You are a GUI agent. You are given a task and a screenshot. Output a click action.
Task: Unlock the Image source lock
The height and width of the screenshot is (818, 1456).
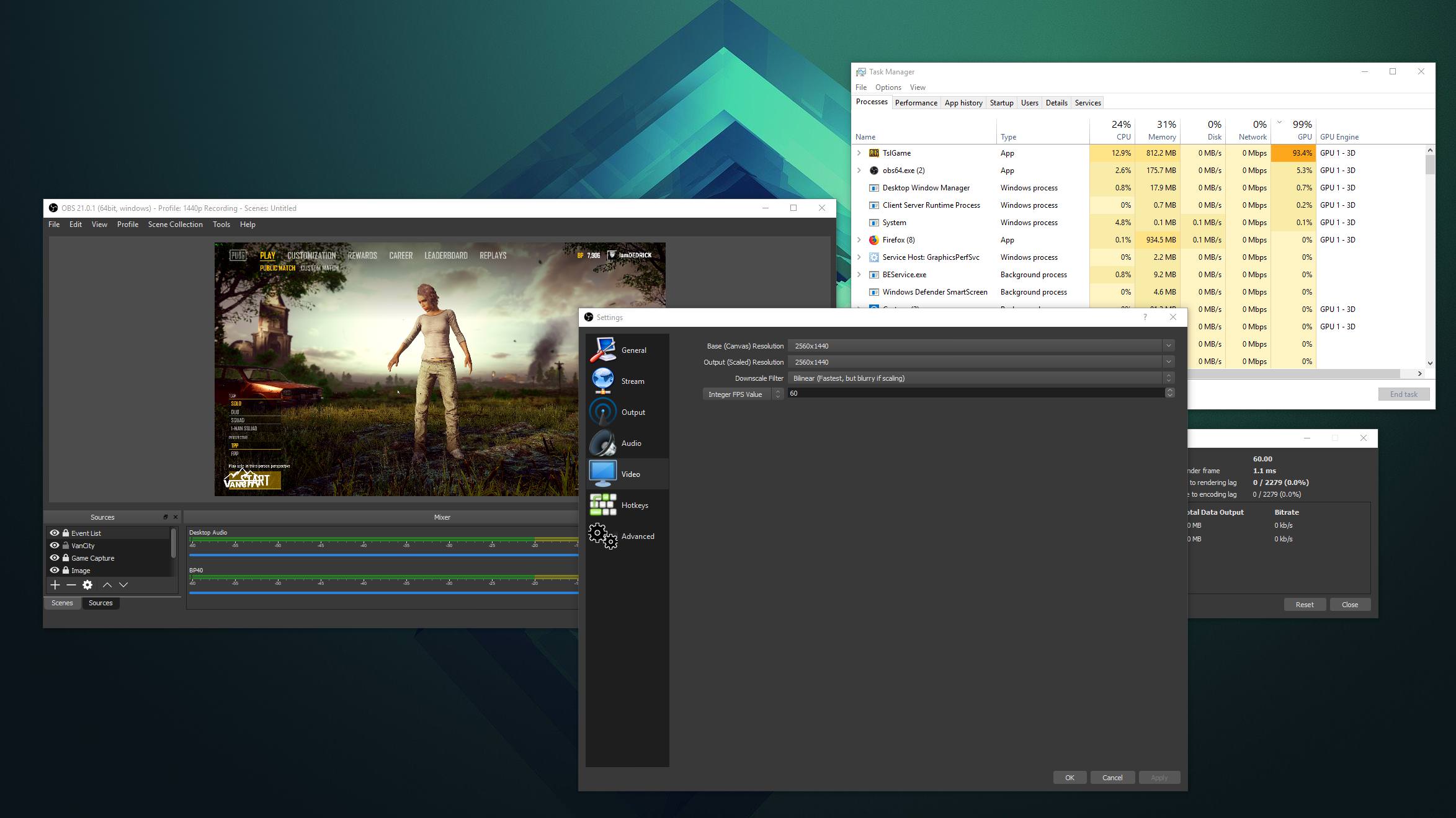click(x=66, y=570)
